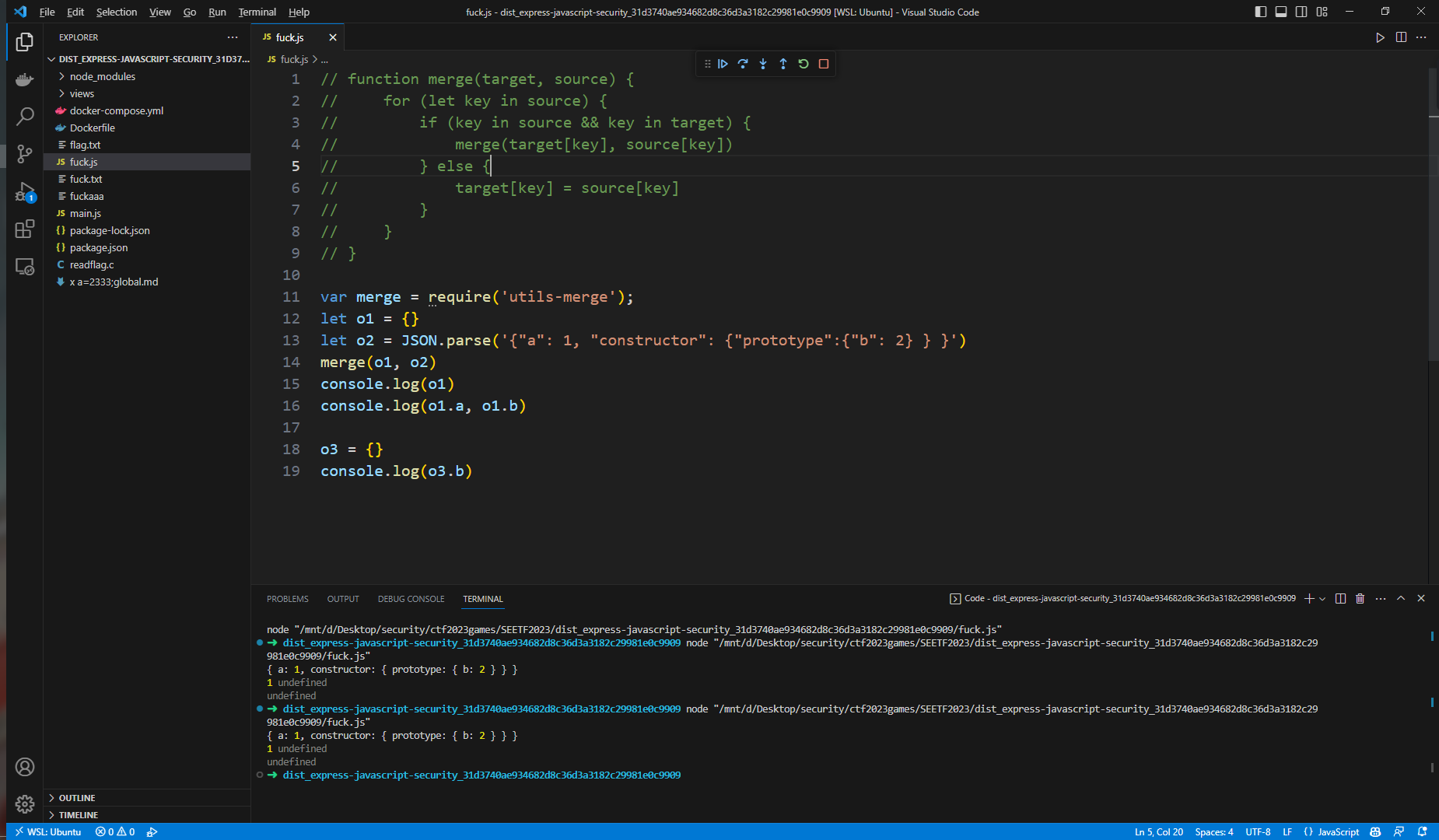1439x840 pixels.
Task: Click the fuck.js breadcrumb item
Action: pyautogui.click(x=294, y=59)
